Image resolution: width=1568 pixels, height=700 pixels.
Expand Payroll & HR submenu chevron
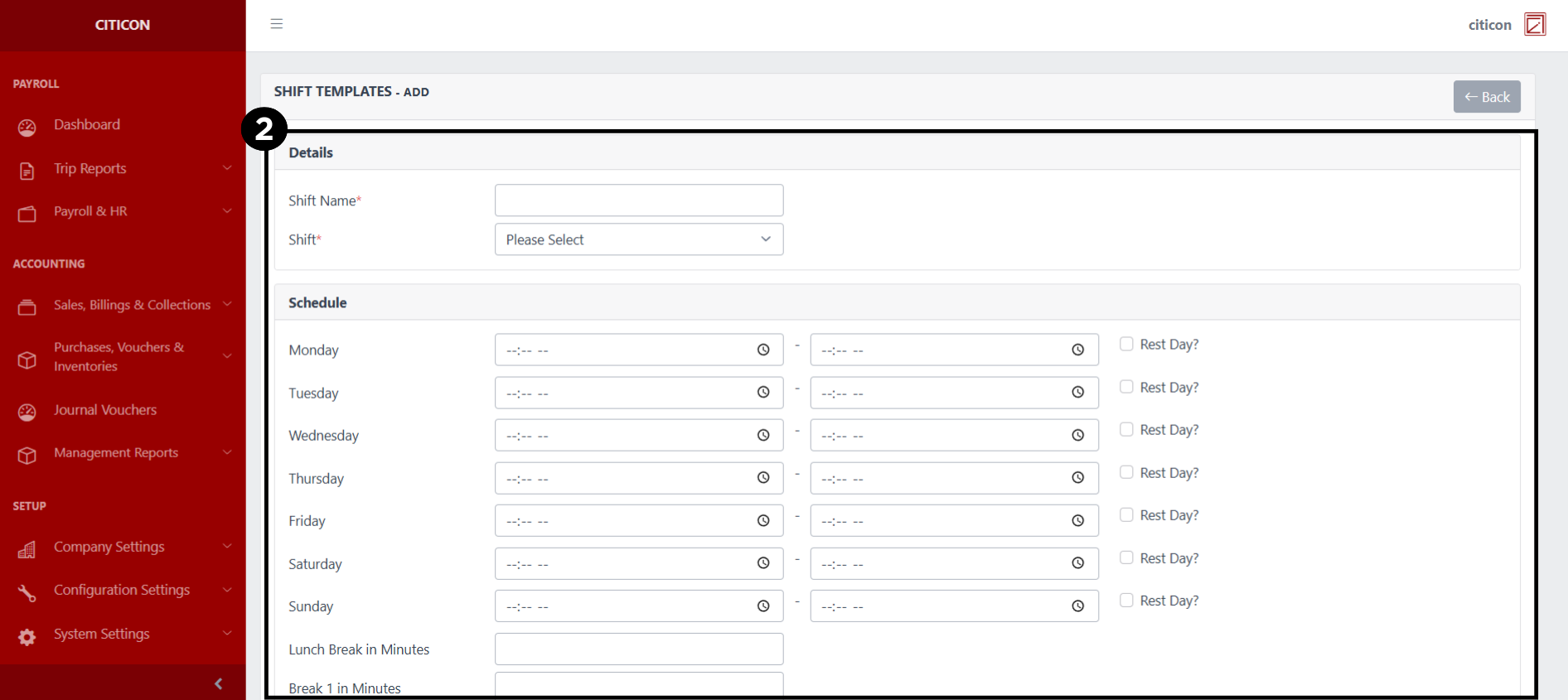point(227,210)
